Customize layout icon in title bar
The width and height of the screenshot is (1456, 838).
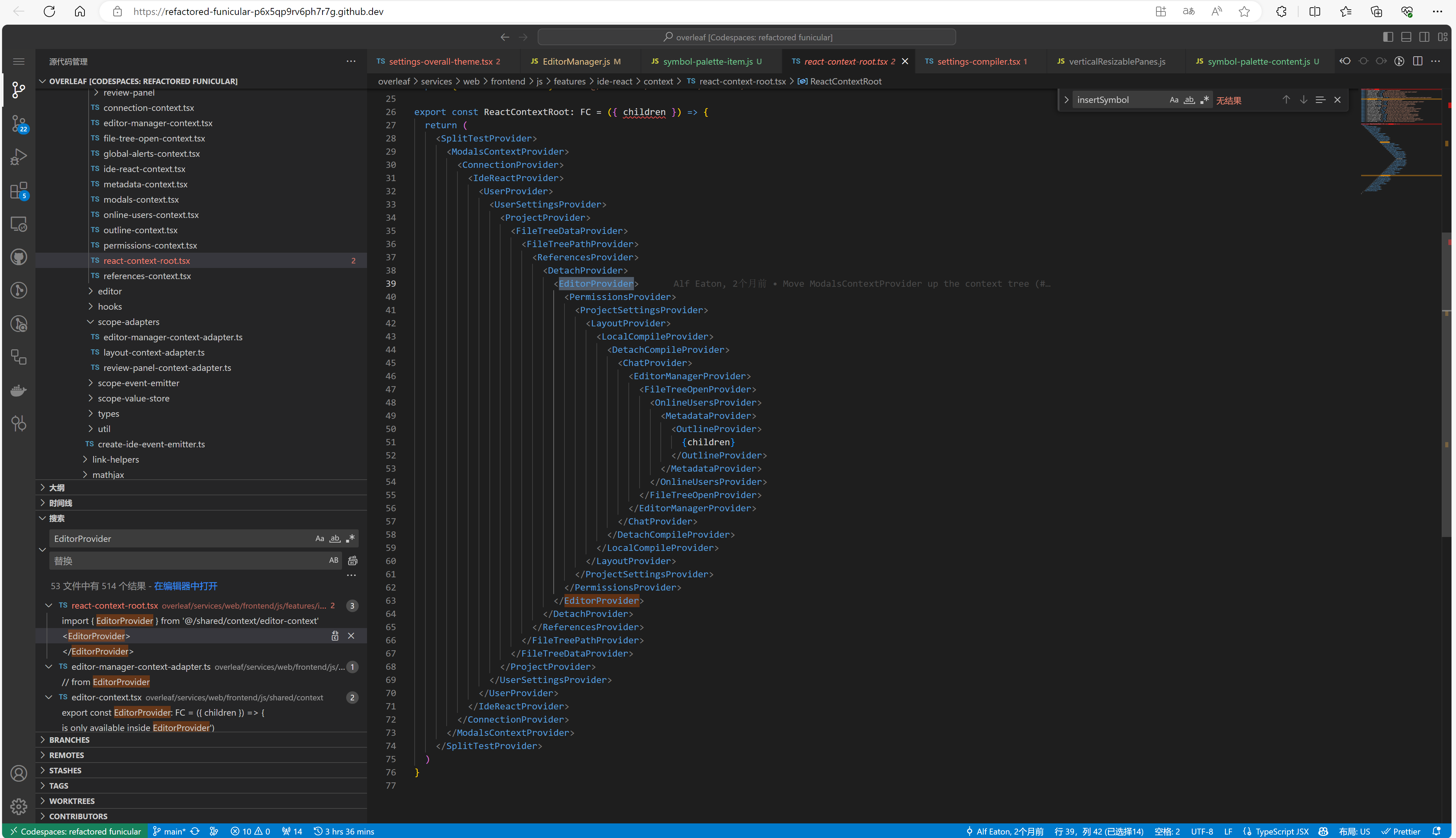point(1442,37)
